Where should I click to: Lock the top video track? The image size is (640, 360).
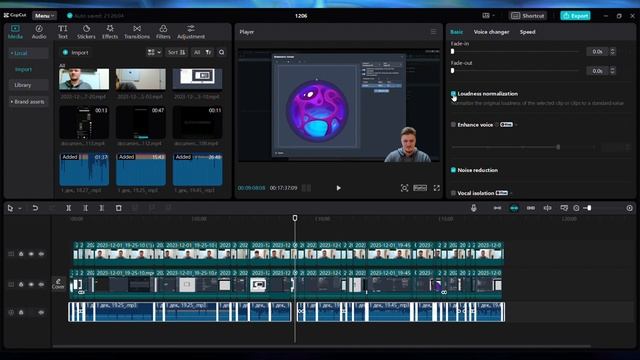click(x=21, y=254)
